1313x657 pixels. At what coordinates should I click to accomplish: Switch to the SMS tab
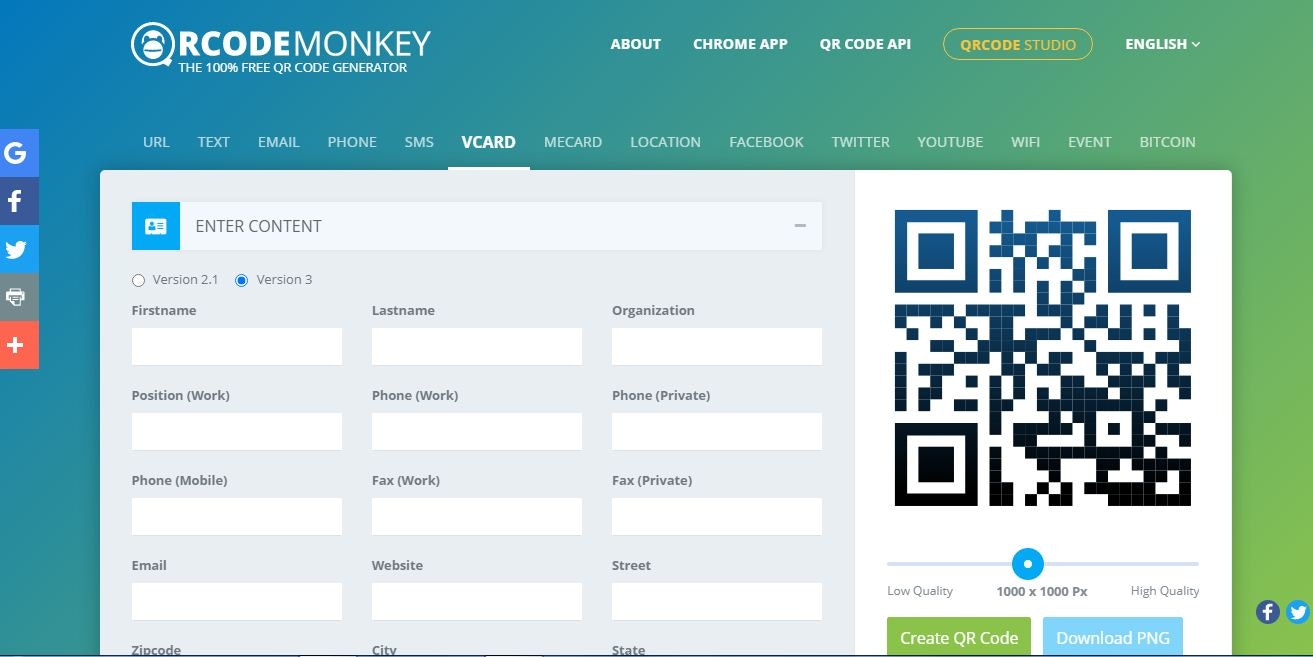[x=419, y=142]
